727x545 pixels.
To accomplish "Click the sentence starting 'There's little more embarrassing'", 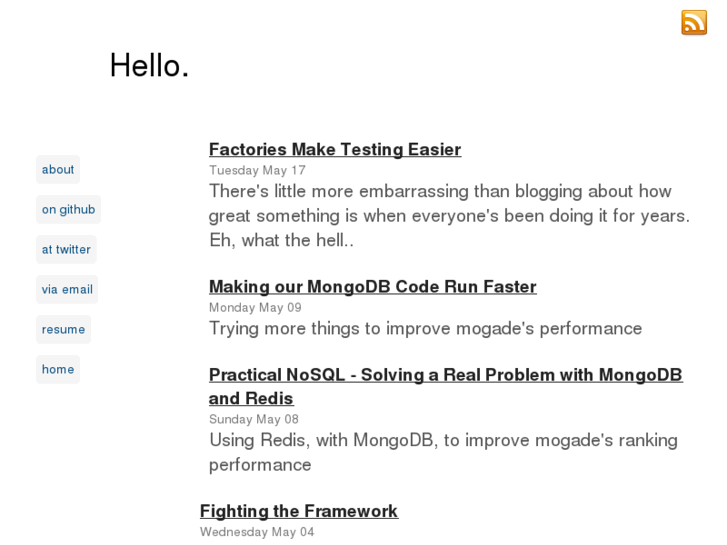I will coord(440,191).
